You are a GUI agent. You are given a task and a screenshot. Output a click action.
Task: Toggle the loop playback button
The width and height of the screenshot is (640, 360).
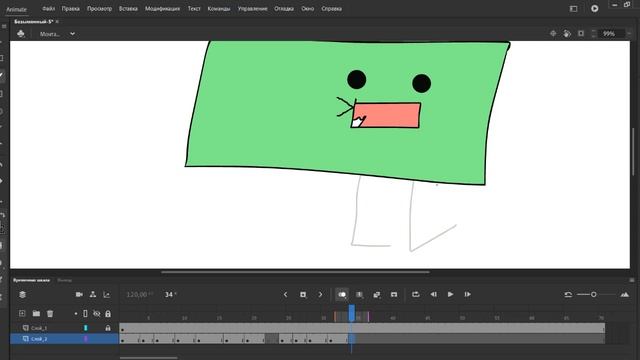pyautogui.click(x=416, y=294)
